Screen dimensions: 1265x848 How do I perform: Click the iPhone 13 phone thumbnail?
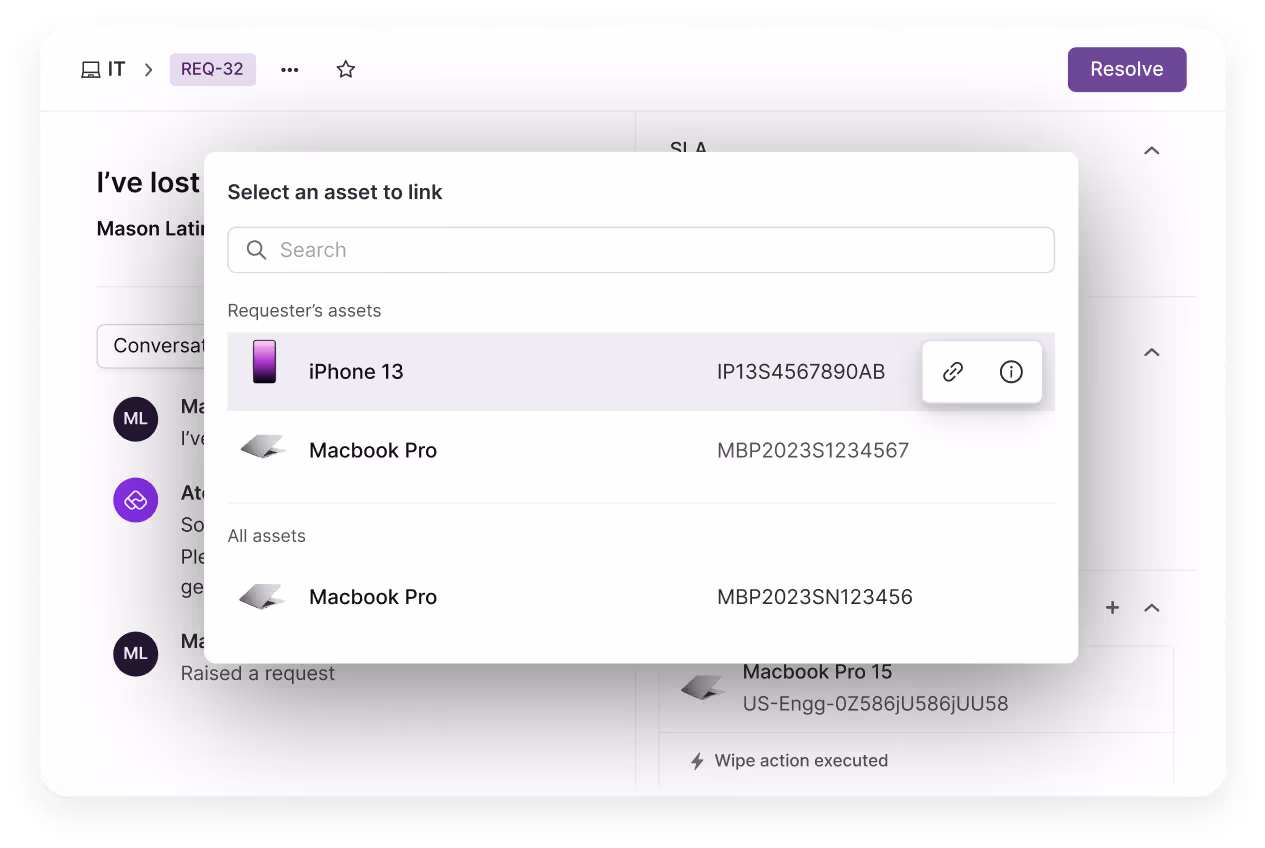point(264,361)
